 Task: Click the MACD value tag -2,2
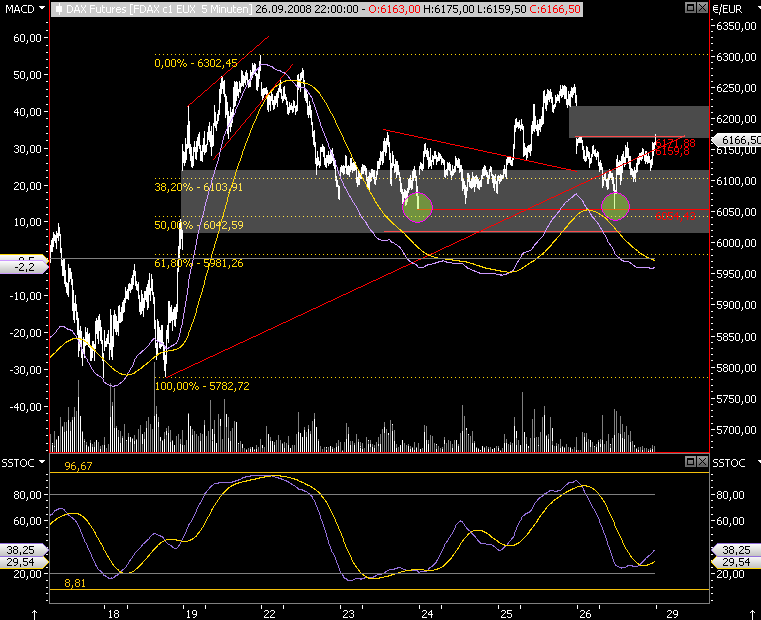(24, 267)
